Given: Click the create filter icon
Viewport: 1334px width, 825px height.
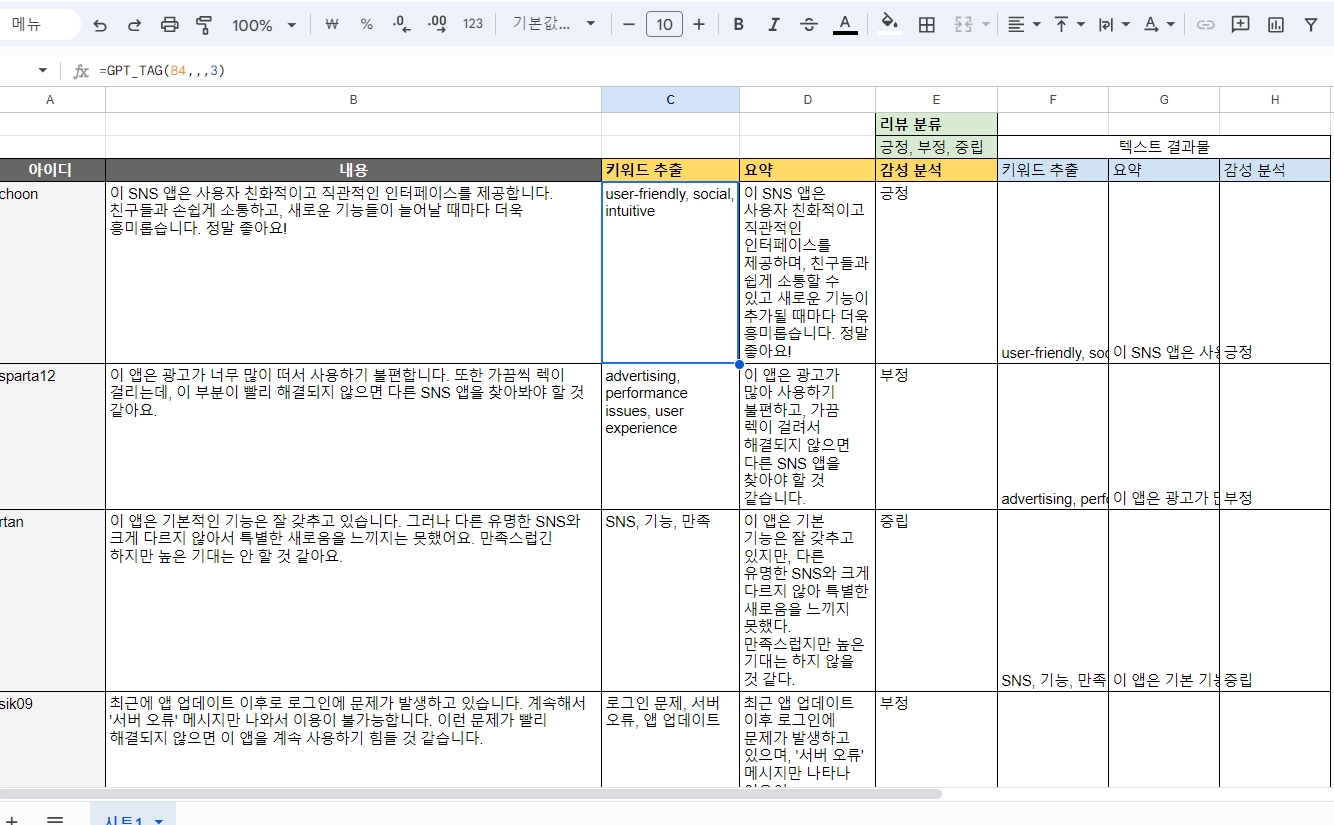Looking at the screenshot, I should (x=1311, y=25).
